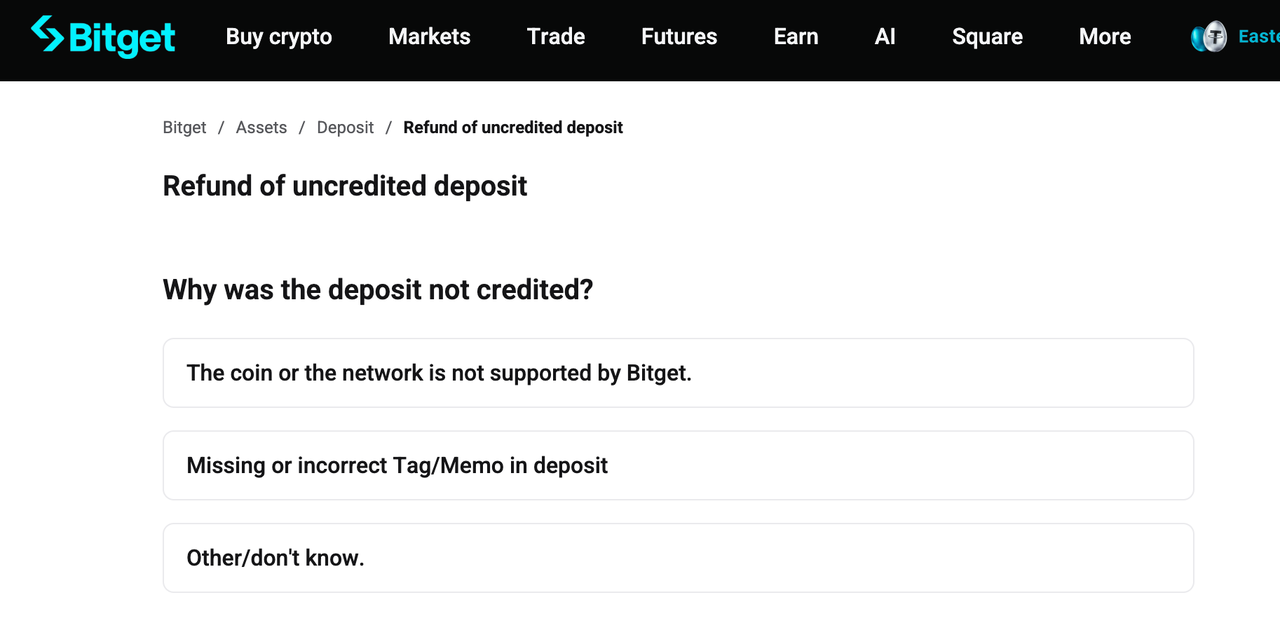The width and height of the screenshot is (1280, 642).
Task: Expand the More navigation menu
Action: (x=1104, y=37)
